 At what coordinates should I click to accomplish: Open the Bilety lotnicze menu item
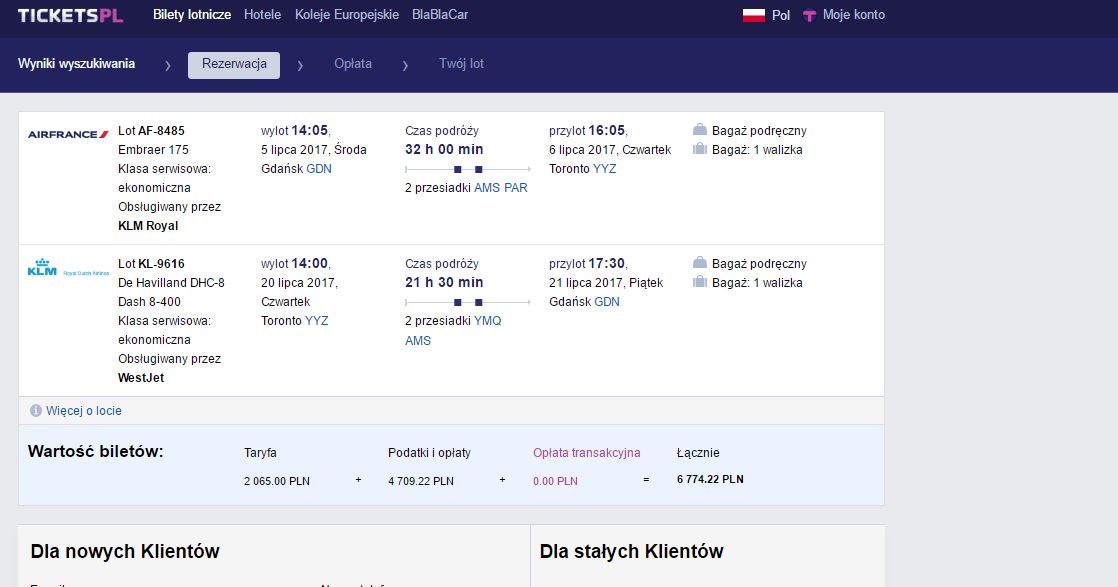coord(192,14)
